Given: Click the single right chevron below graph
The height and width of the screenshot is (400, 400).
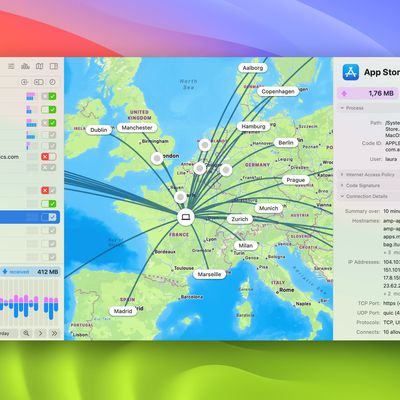Looking at the screenshot, I should click(x=41, y=333).
